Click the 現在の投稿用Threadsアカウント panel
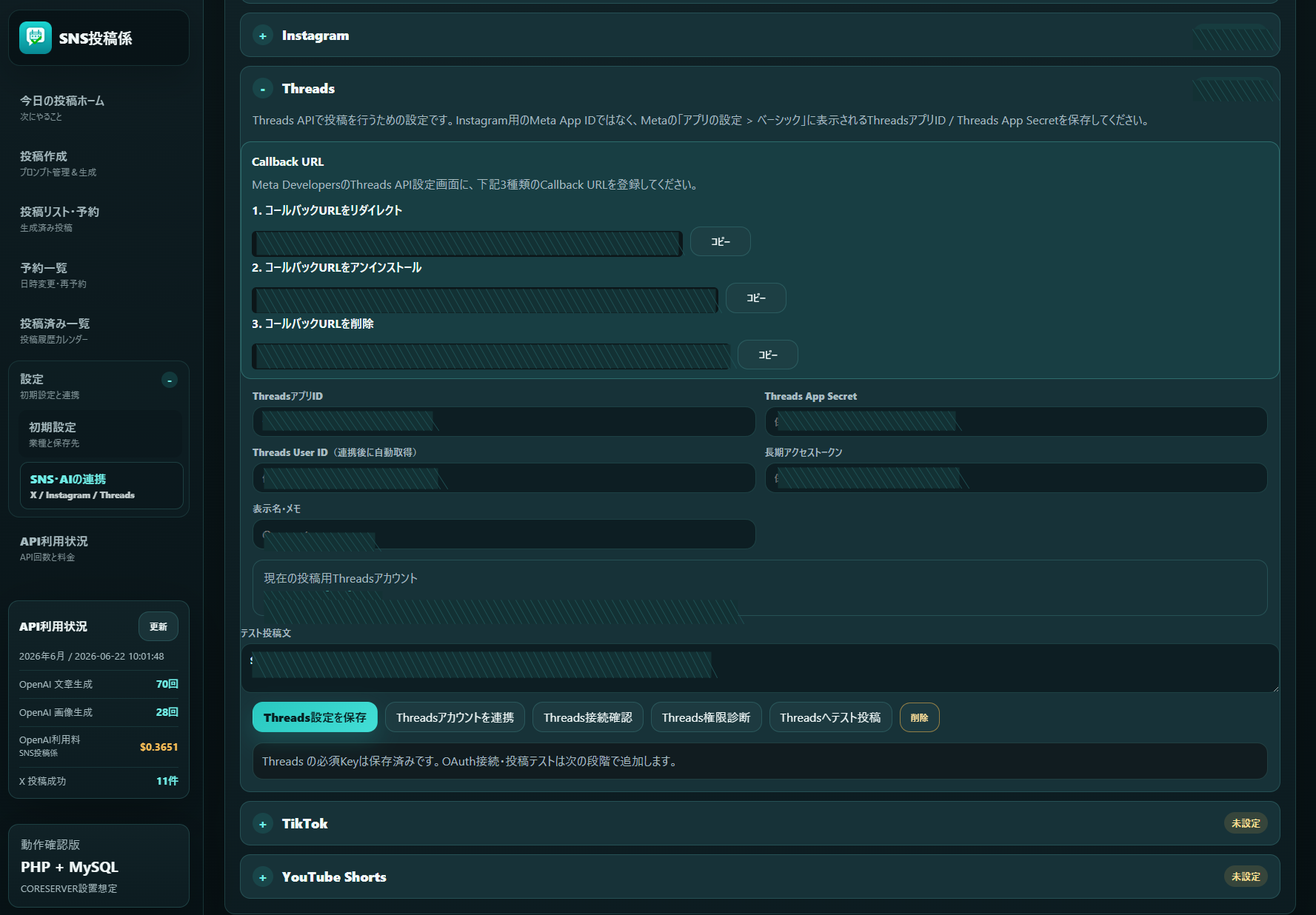The image size is (1316, 915). pyautogui.click(x=760, y=588)
